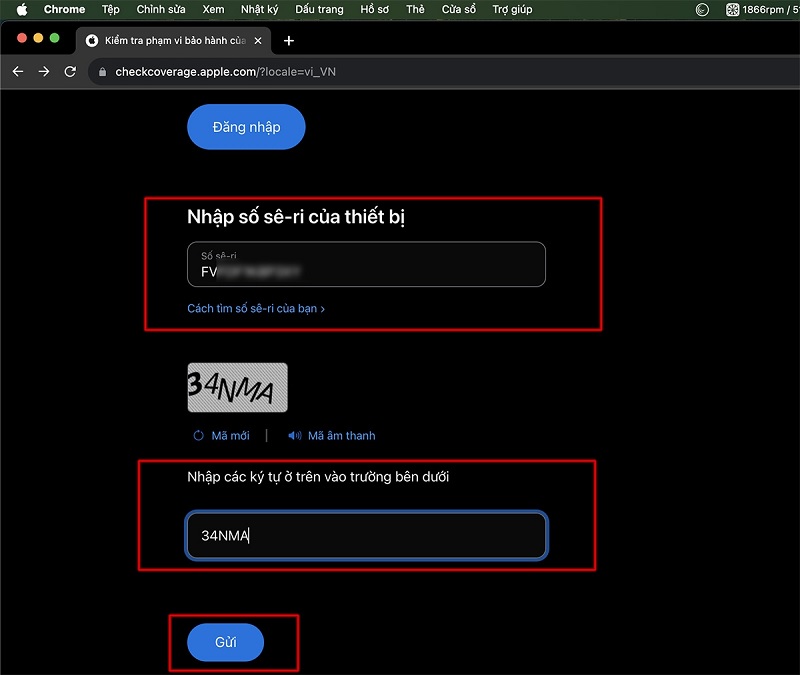Open a new tab with the plus icon
Viewport: 800px width, 675px height.
289,40
